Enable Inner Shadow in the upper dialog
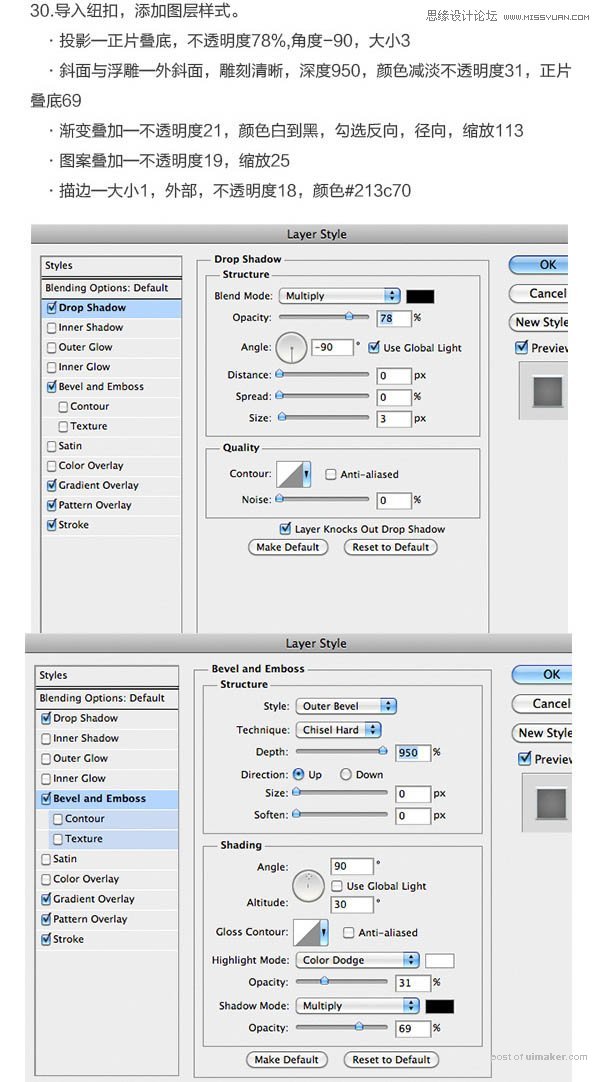This screenshot has height=1082, width=600. (52, 328)
